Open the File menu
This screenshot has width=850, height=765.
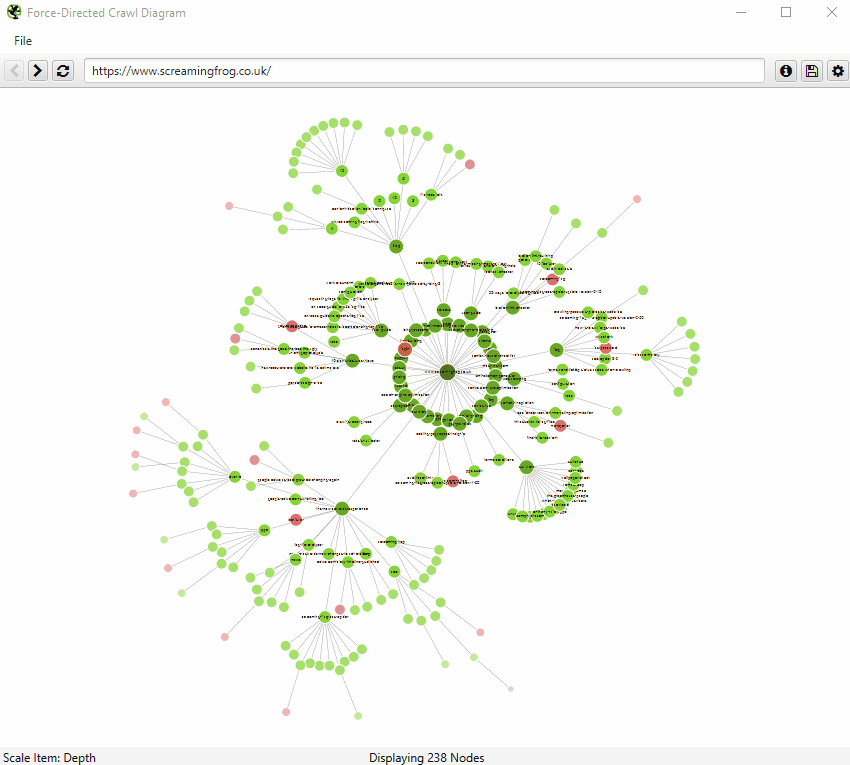(x=22, y=41)
